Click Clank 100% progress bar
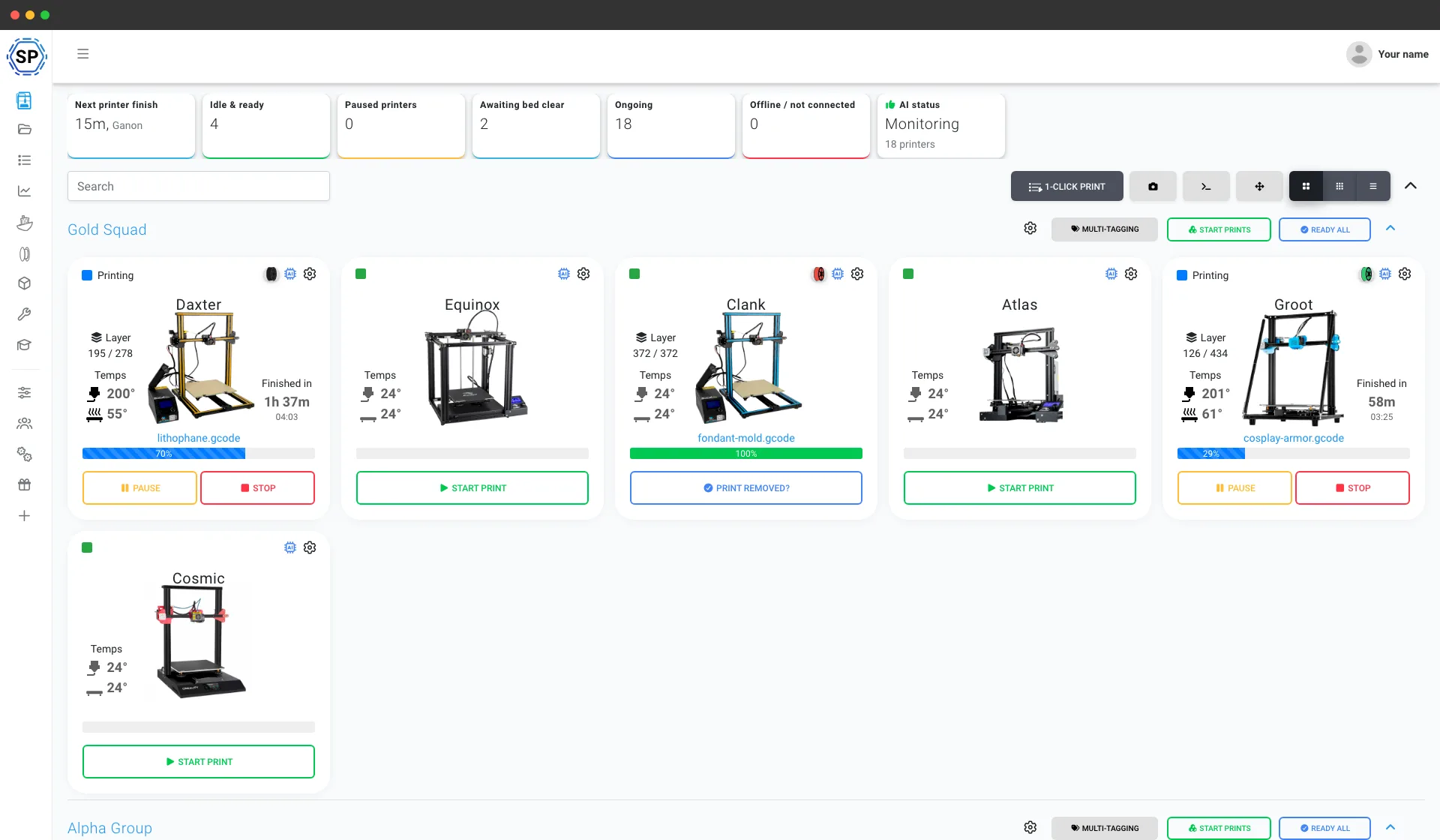The height and width of the screenshot is (840, 1440). click(746, 454)
